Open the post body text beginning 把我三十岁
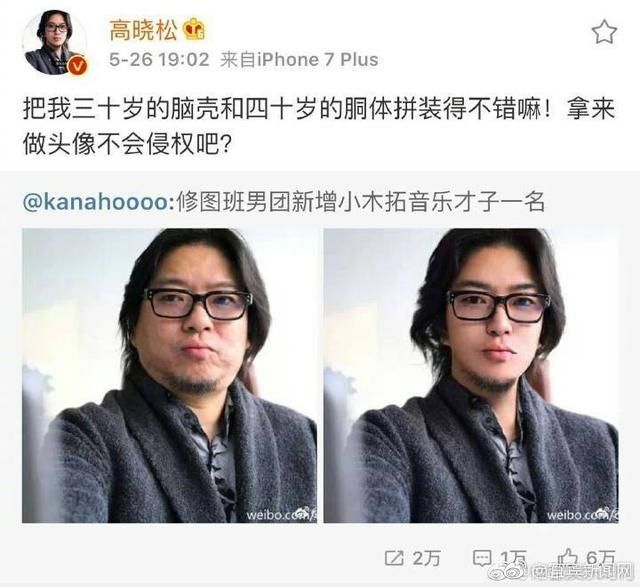This screenshot has height=587, width=640. tap(319, 127)
